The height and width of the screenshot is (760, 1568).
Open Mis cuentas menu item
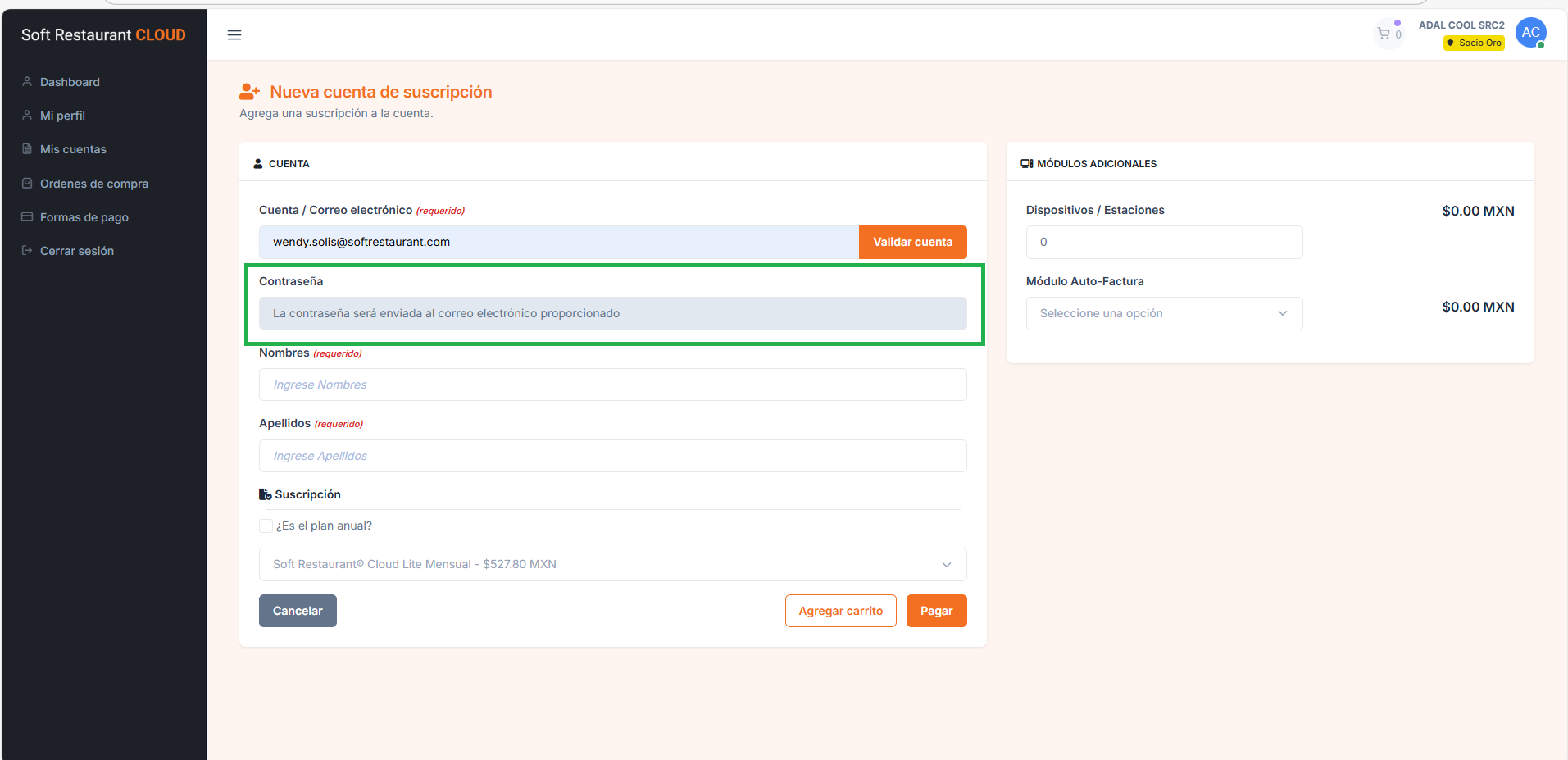73,149
